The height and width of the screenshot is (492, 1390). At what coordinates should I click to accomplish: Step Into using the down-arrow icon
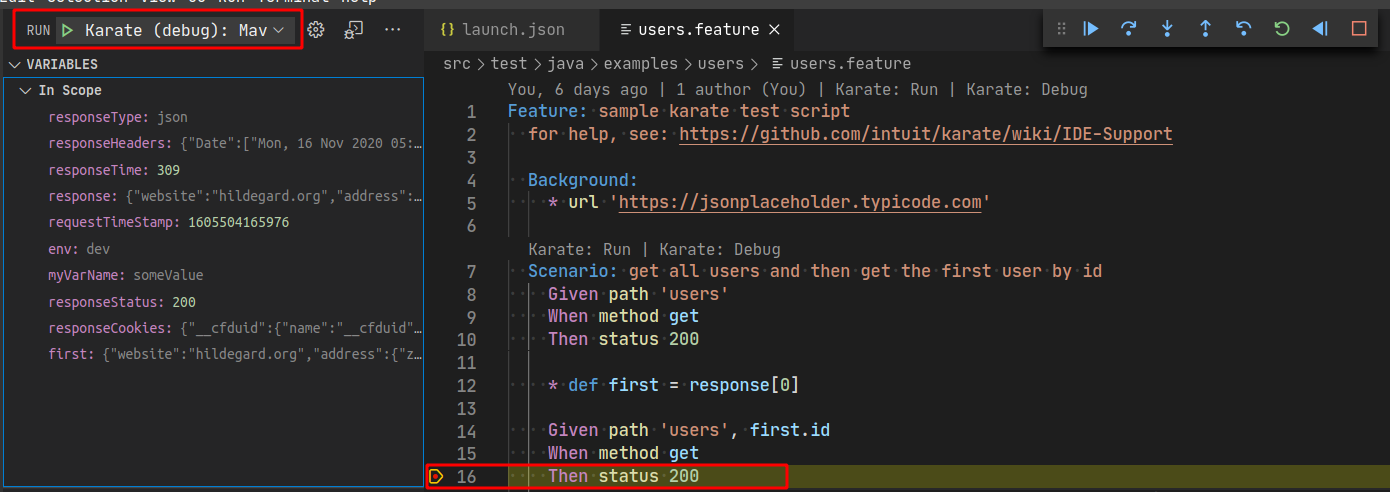[x=1167, y=29]
